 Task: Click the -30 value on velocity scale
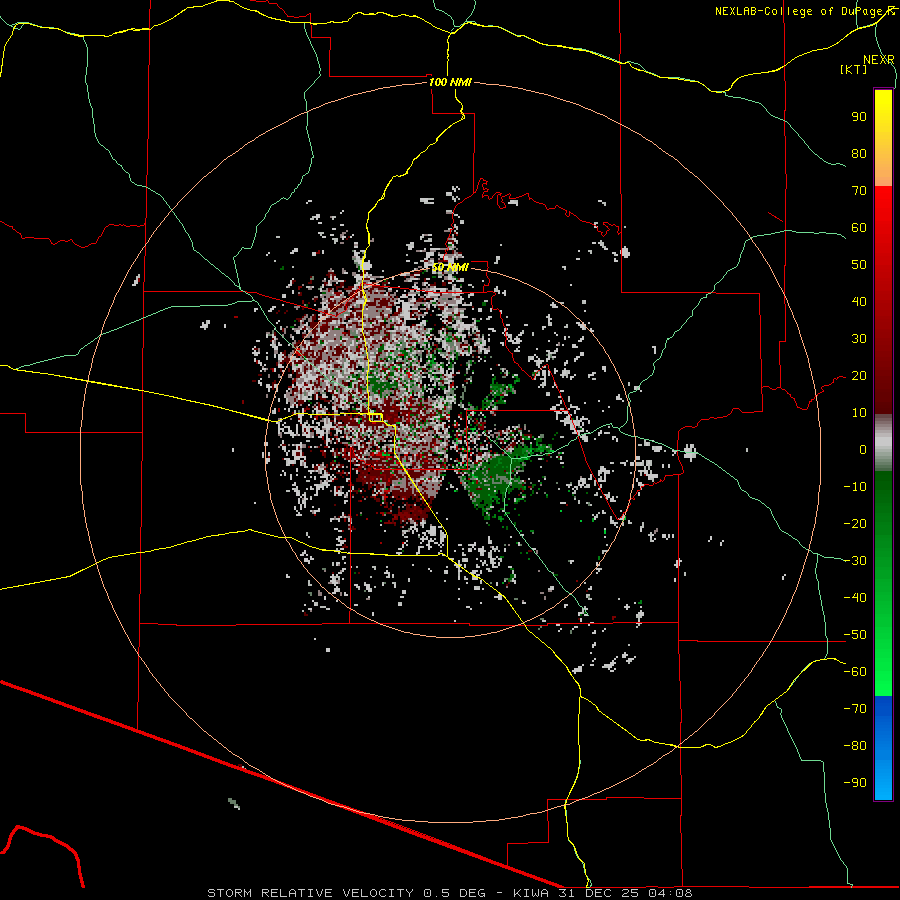(x=855, y=561)
